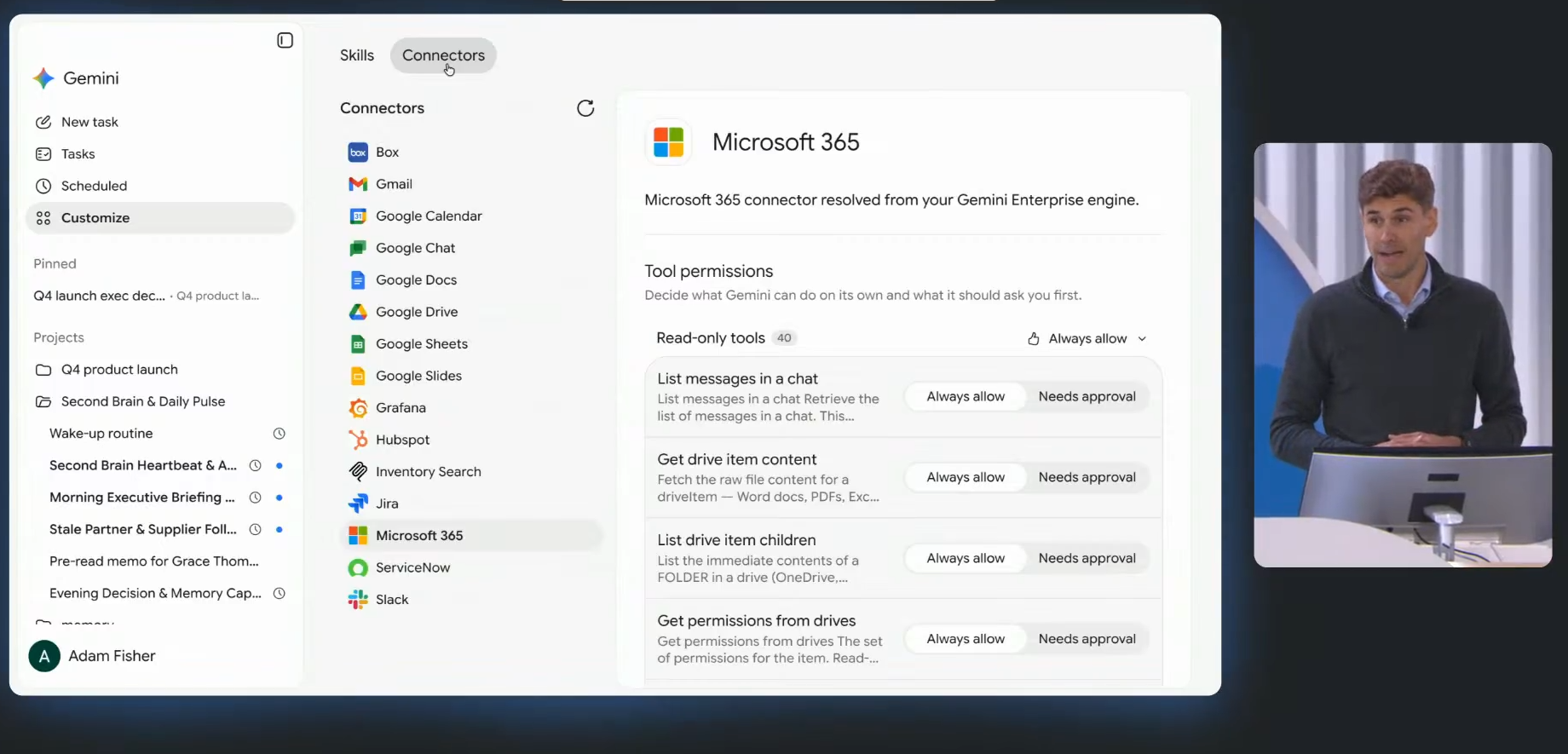Click the presenter video thumbnail

1403,355
